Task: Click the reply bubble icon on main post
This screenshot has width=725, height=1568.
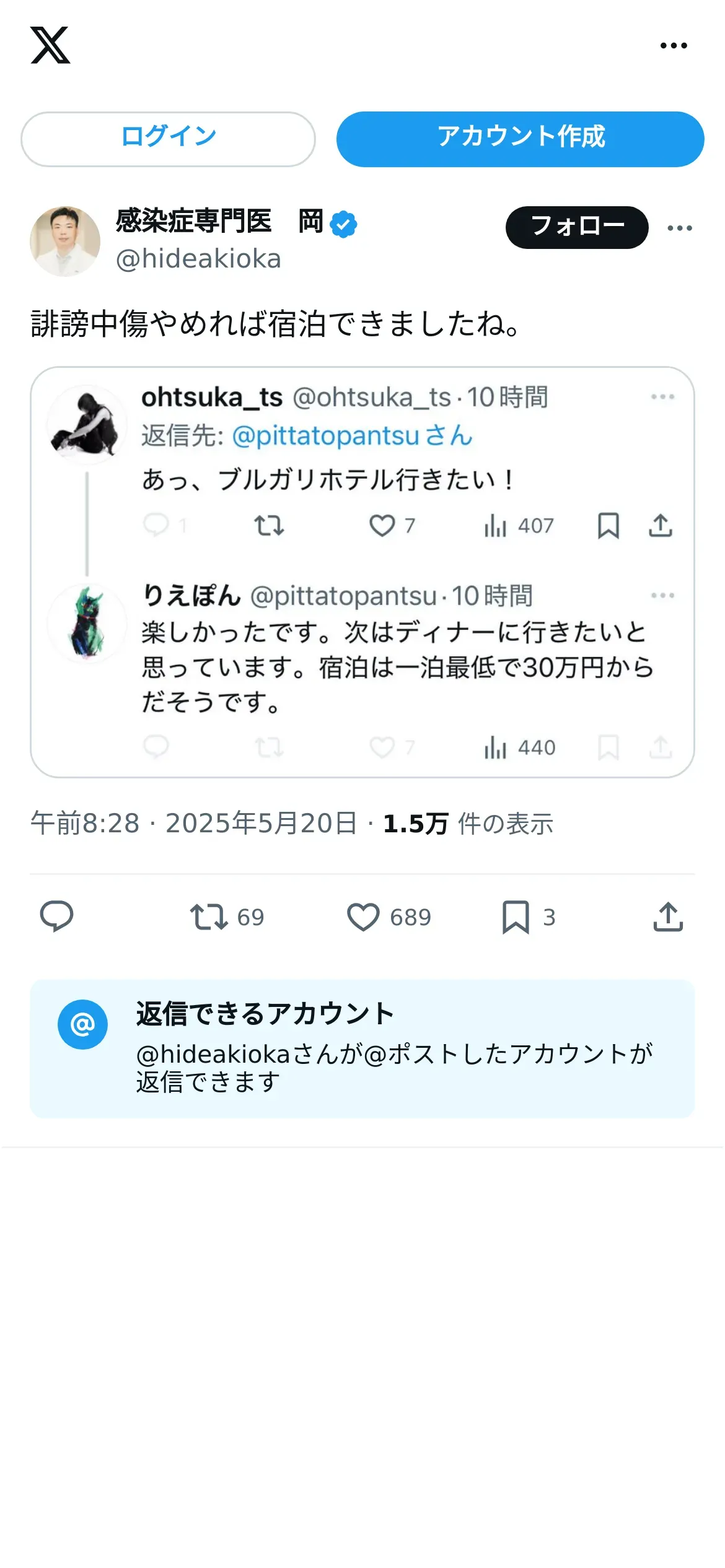Action: tap(56, 917)
